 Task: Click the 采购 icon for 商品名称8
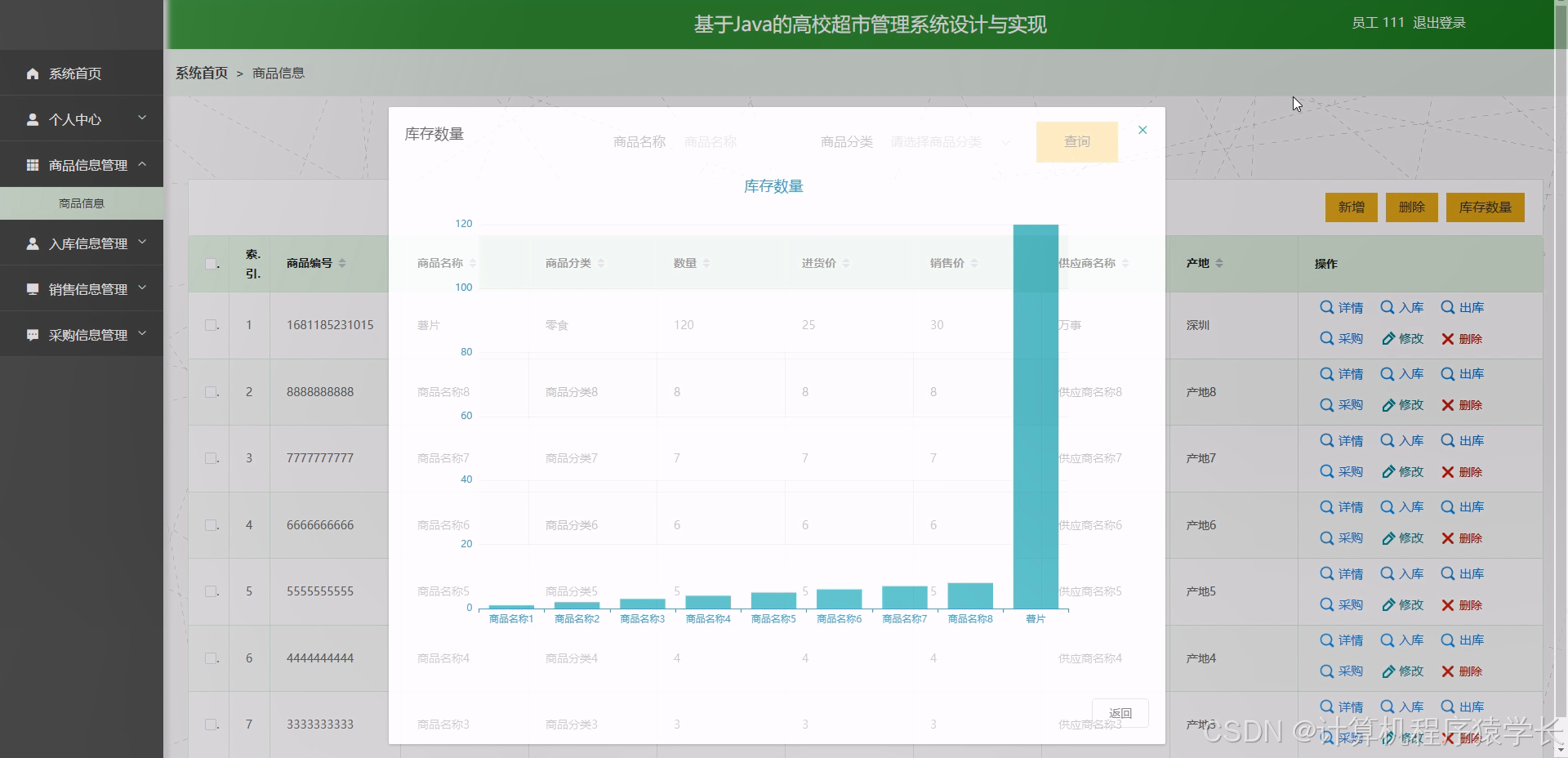1342,405
